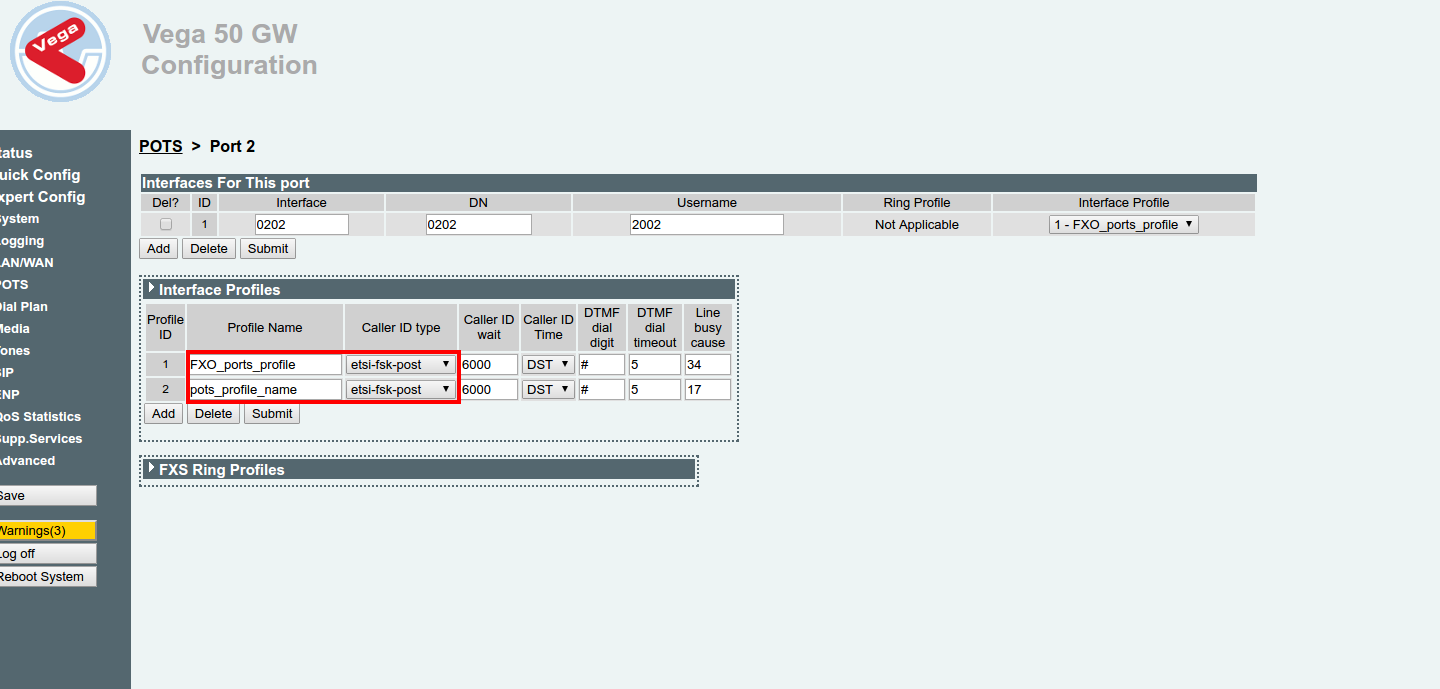Open the Interface Profile dropdown for interface 1

pos(1123,225)
